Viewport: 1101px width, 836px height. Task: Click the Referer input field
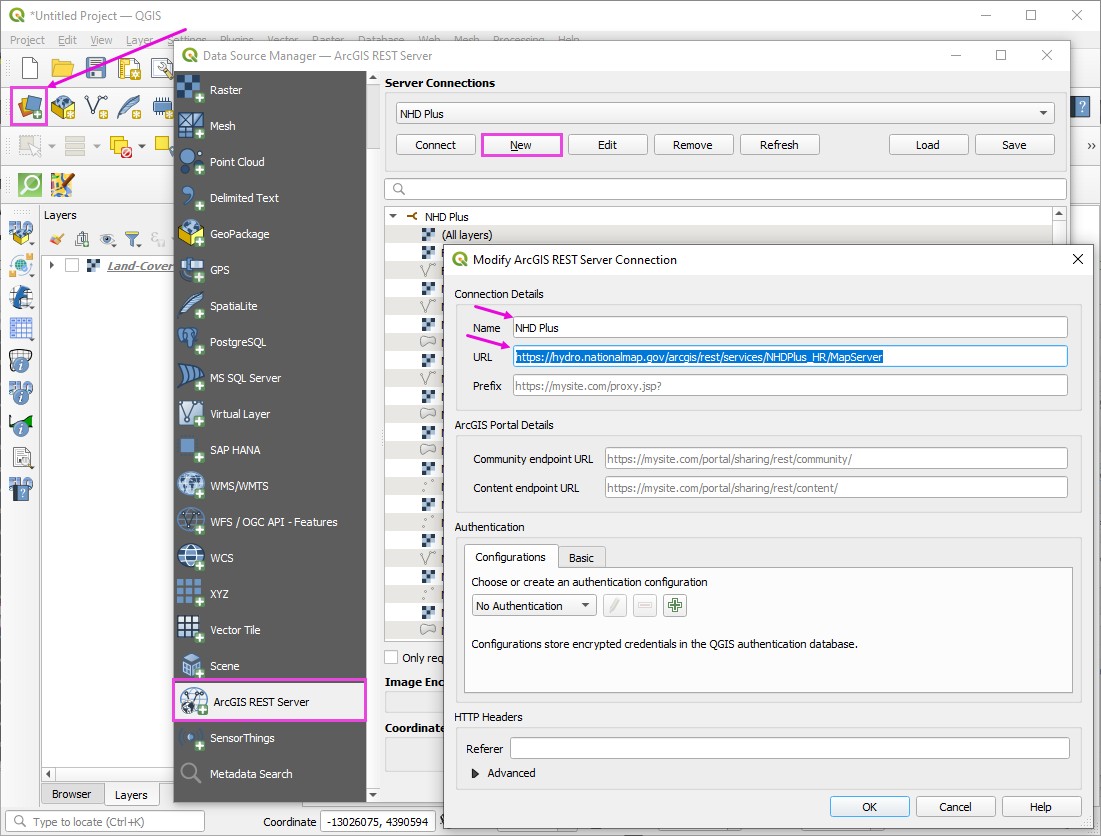coord(789,749)
